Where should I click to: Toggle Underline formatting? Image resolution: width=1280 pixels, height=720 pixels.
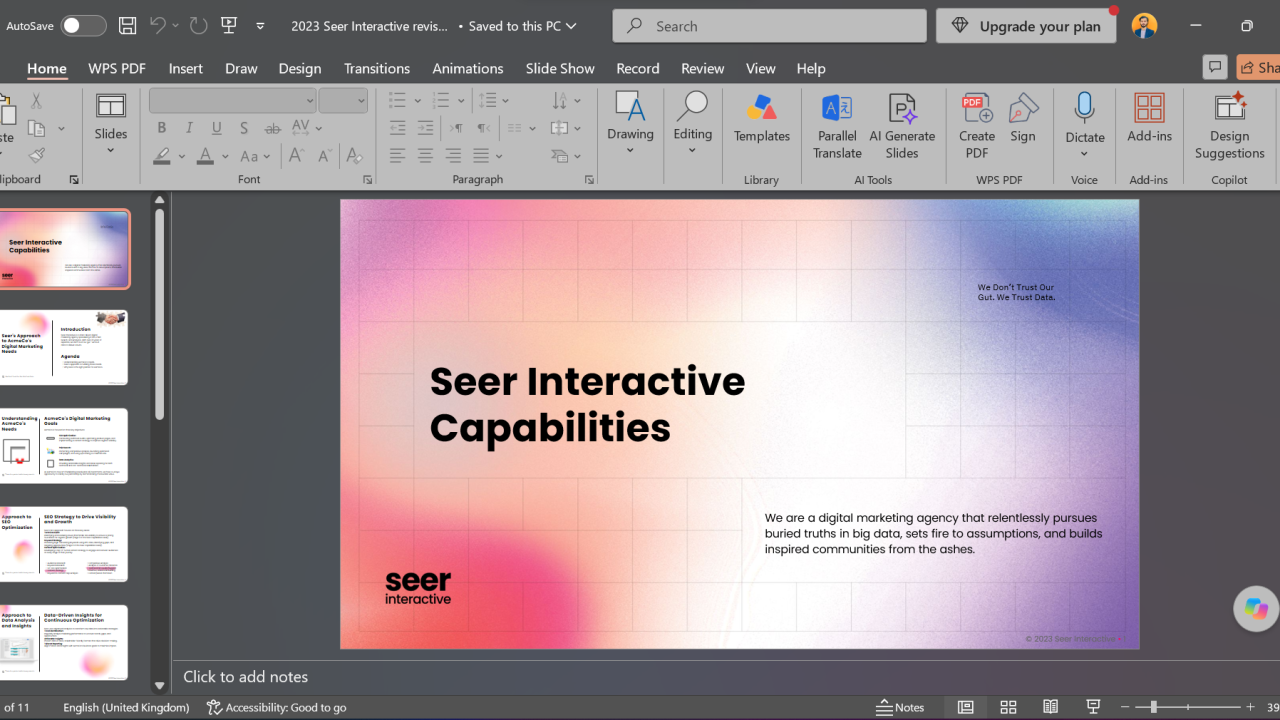click(217, 128)
